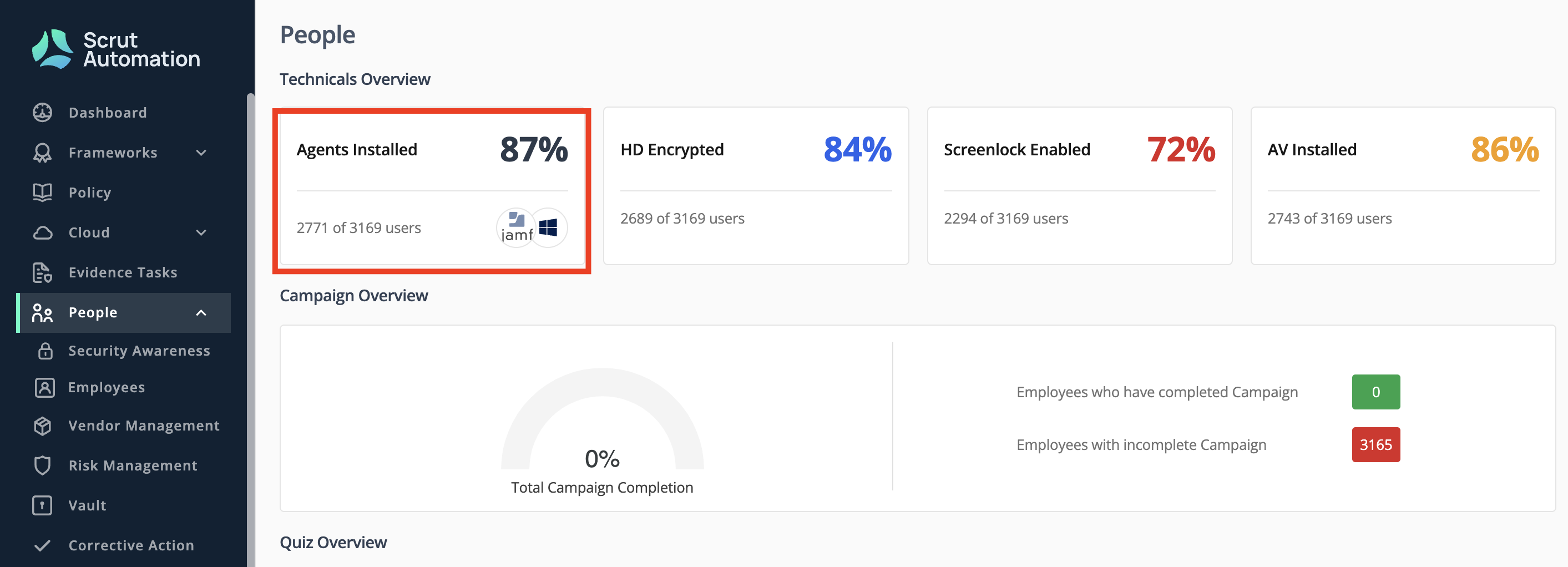1568x567 pixels.
Task: Click the Corrective Action checkmark icon
Action: pyautogui.click(x=42, y=545)
